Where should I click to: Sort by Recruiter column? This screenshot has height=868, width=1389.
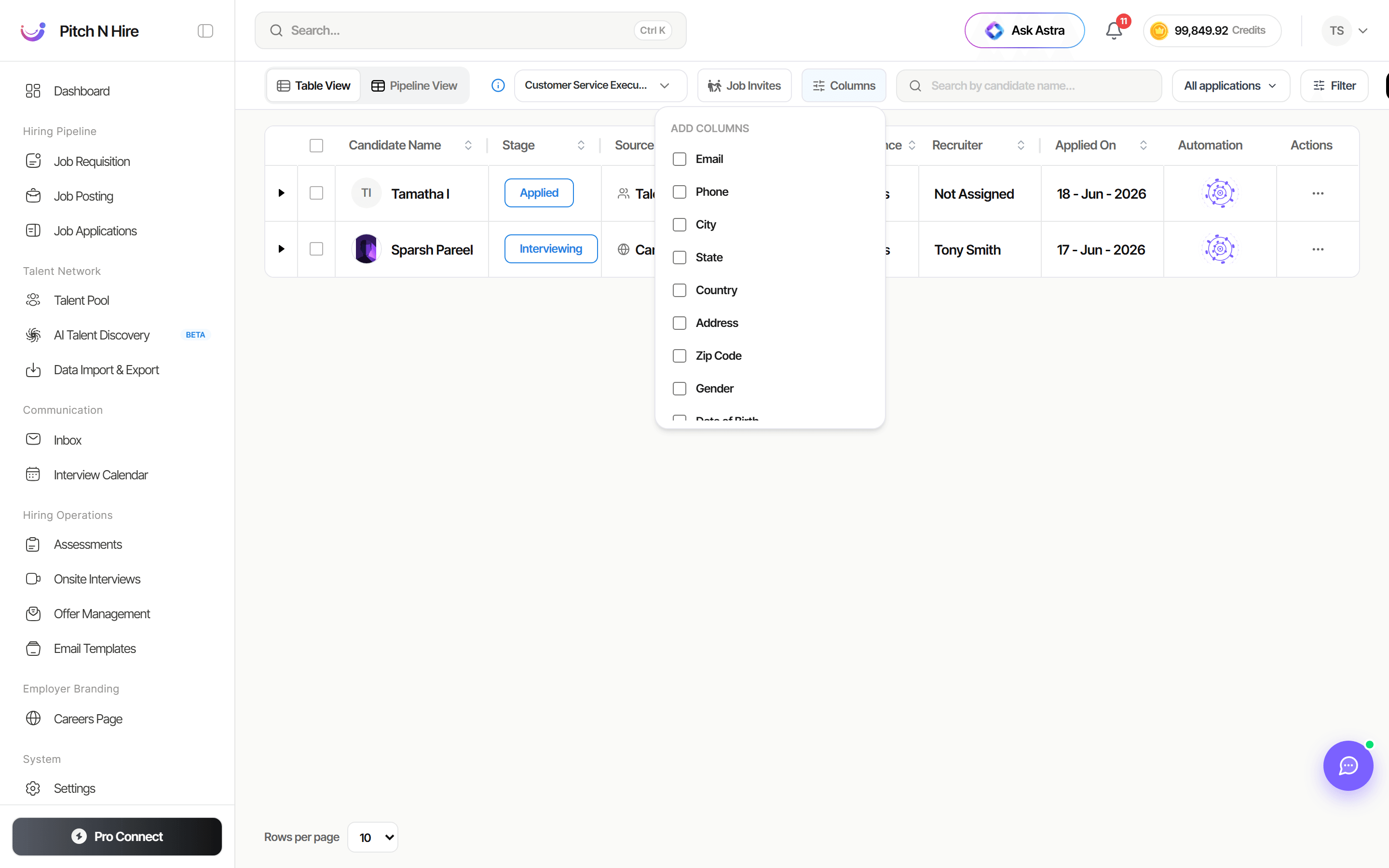point(1021,145)
